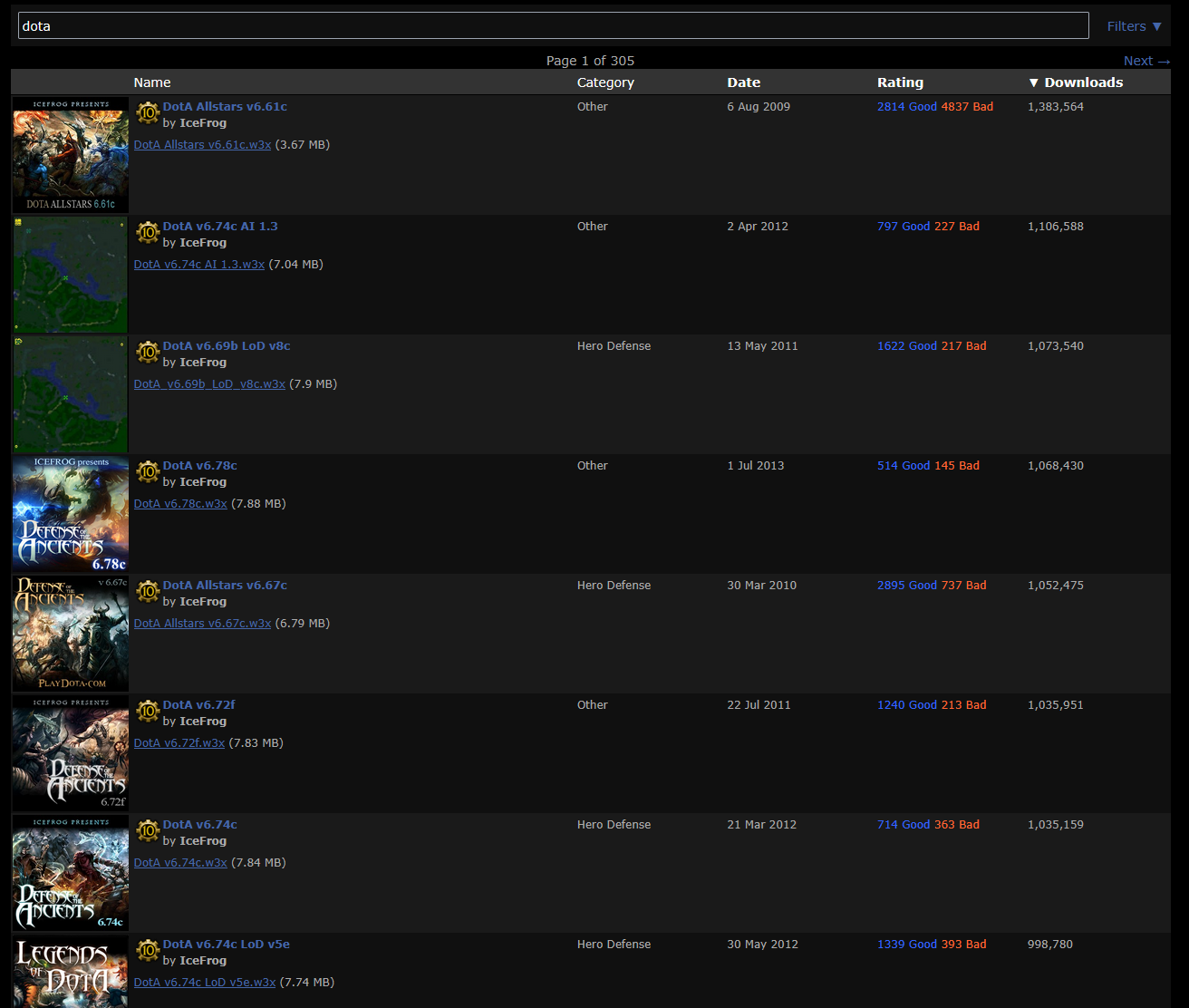Image resolution: width=1189 pixels, height=1008 pixels.
Task: Download DotA_v6.69b_LoD_v8c.w3x file
Action: [x=209, y=383]
